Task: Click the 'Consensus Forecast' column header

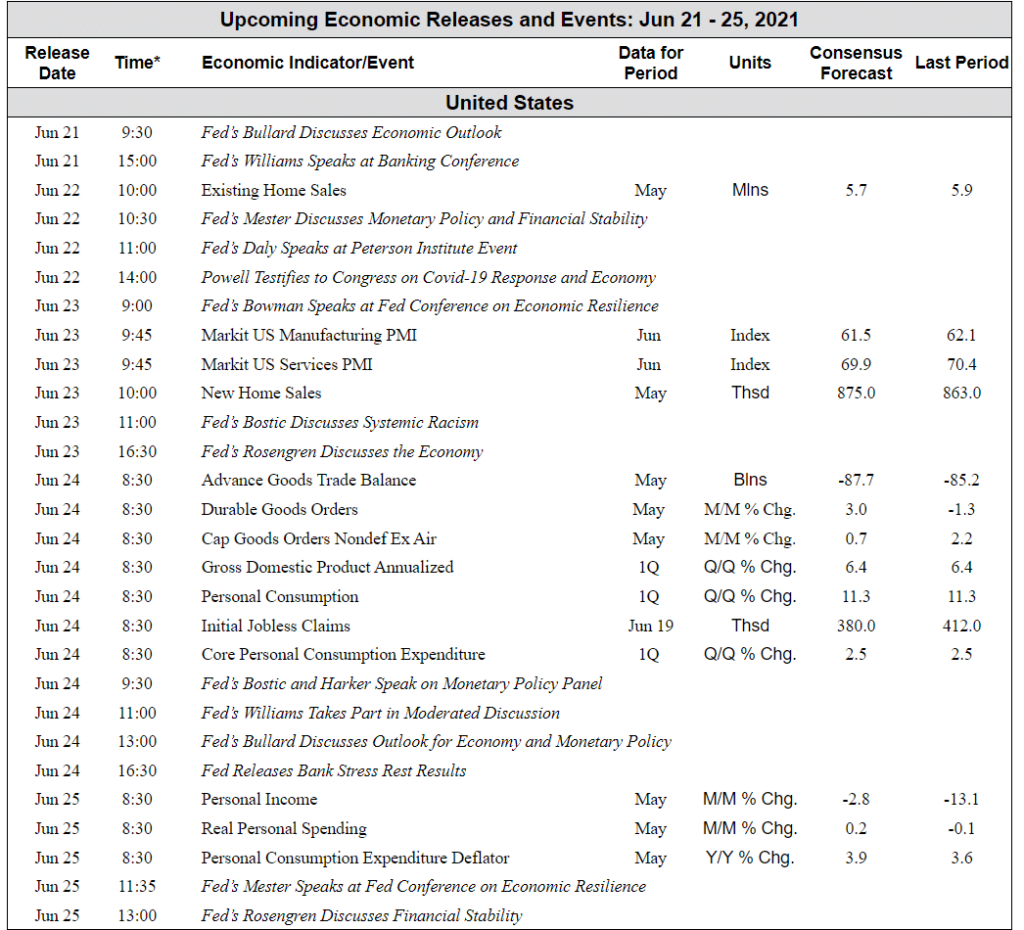Action: [856, 63]
